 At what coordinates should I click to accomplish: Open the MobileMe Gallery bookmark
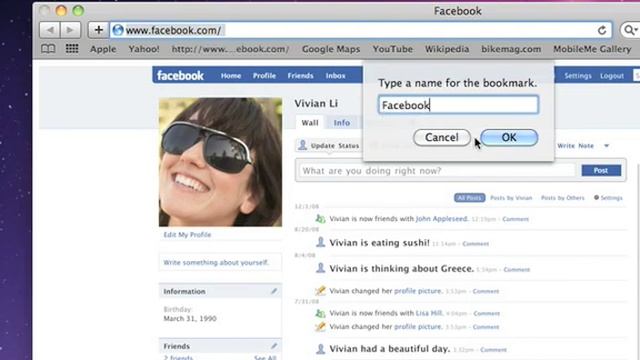tap(592, 49)
